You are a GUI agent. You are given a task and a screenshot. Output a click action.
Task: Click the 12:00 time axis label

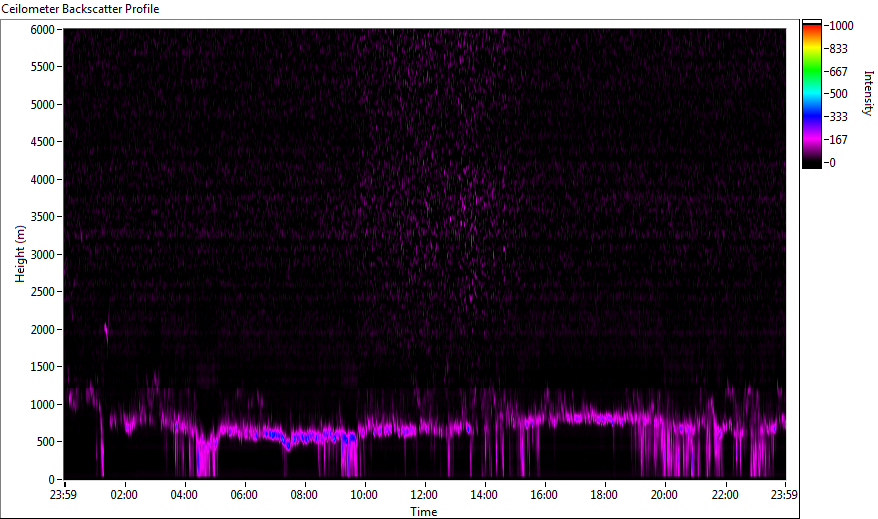click(x=424, y=495)
